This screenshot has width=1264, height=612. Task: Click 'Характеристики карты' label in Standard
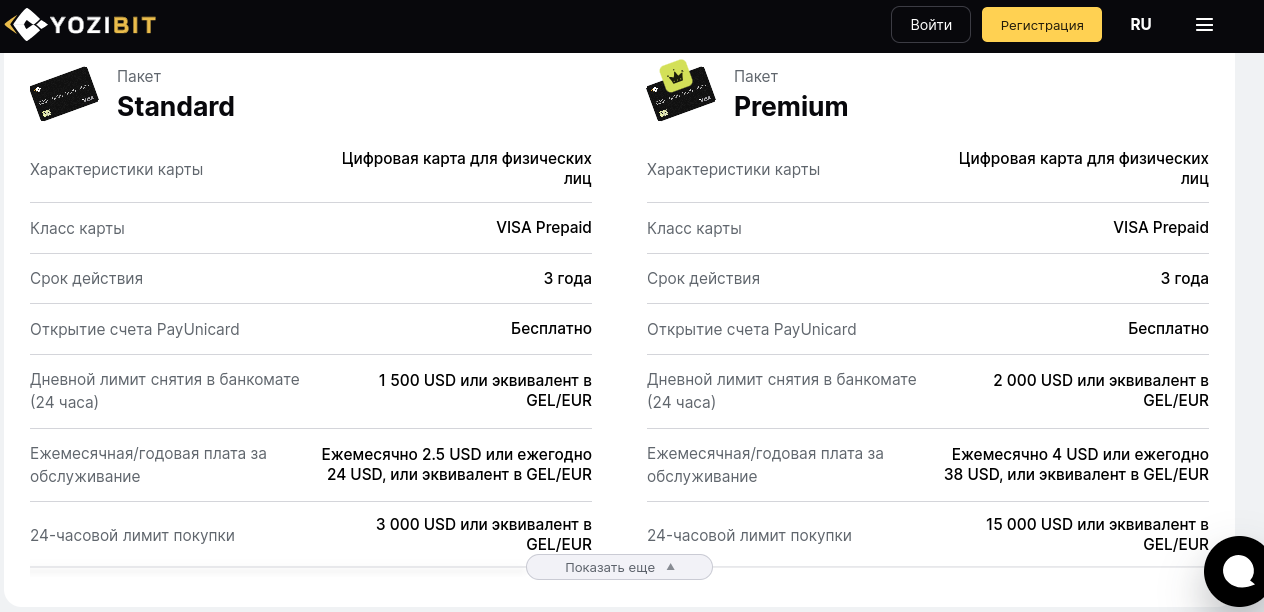(x=117, y=169)
